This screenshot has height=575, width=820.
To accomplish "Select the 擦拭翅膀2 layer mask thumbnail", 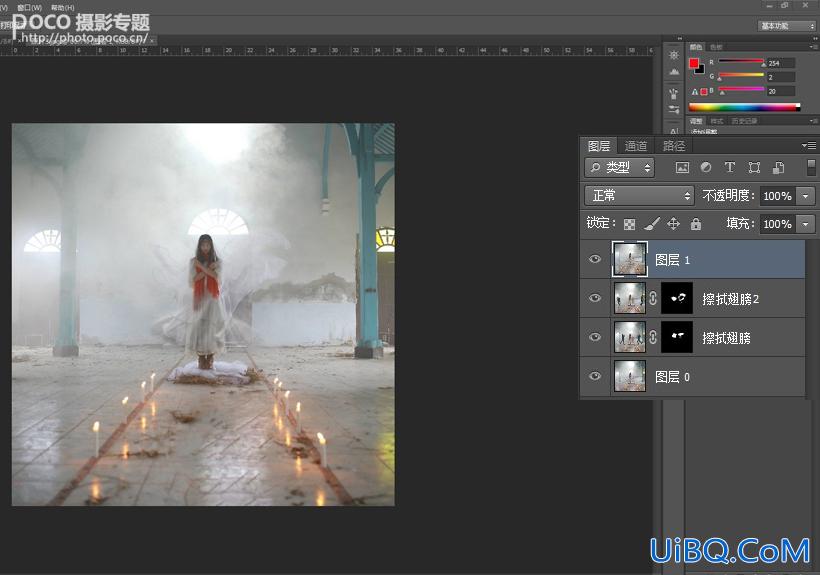I will 677,298.
